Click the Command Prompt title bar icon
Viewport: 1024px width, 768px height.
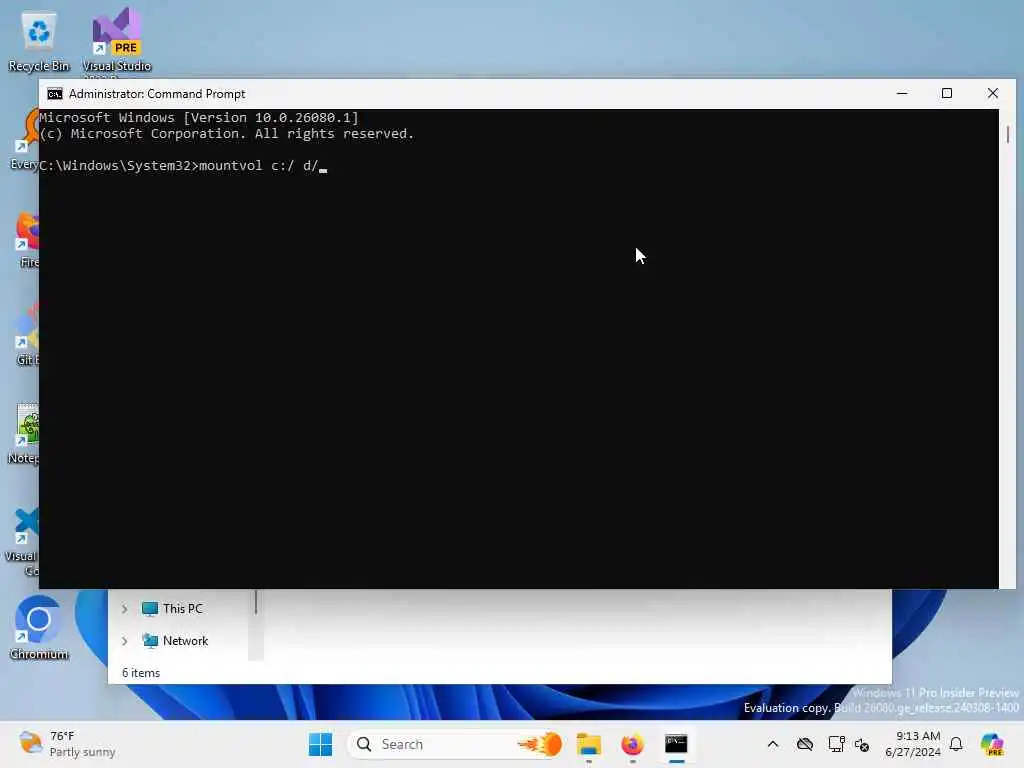tap(55, 94)
